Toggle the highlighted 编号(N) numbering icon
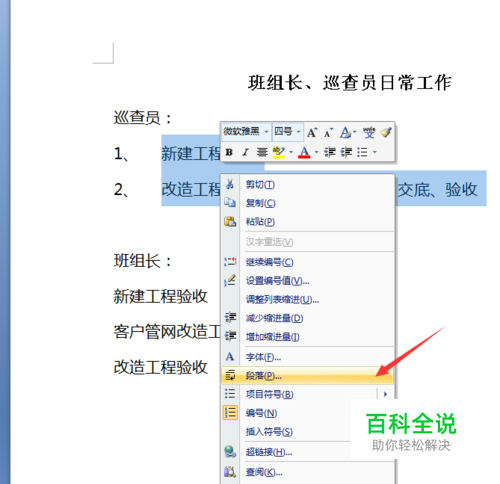500x484 pixels. point(230,413)
